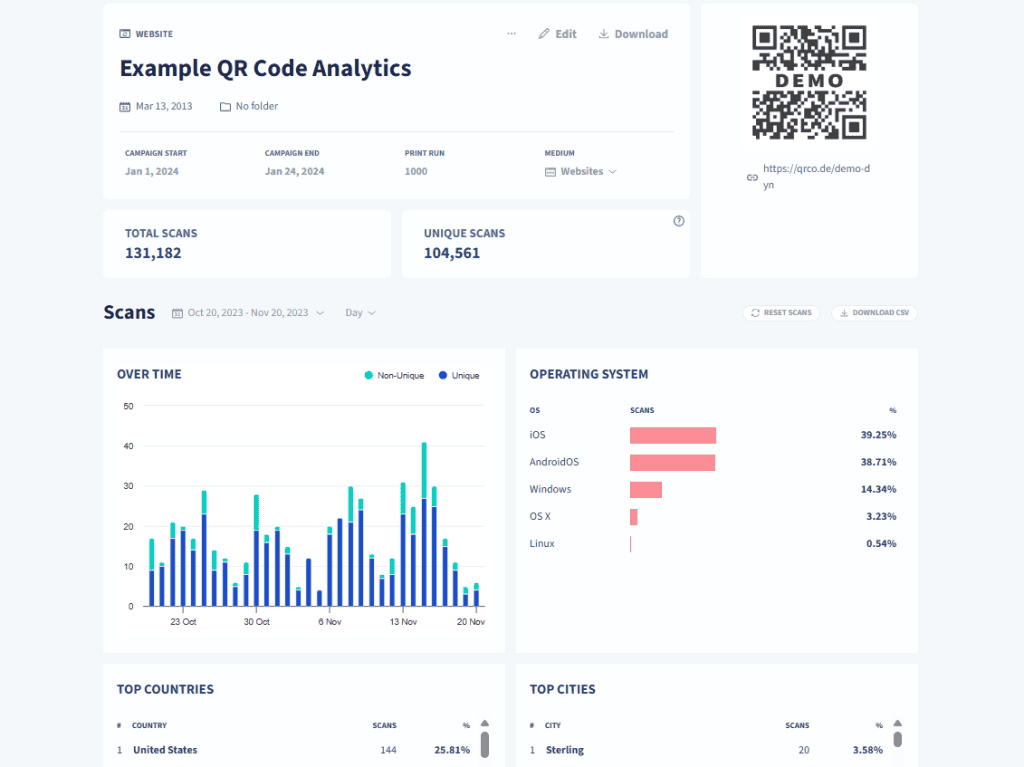
Task: Open the three-dot options menu on the card
Action: click(x=511, y=33)
